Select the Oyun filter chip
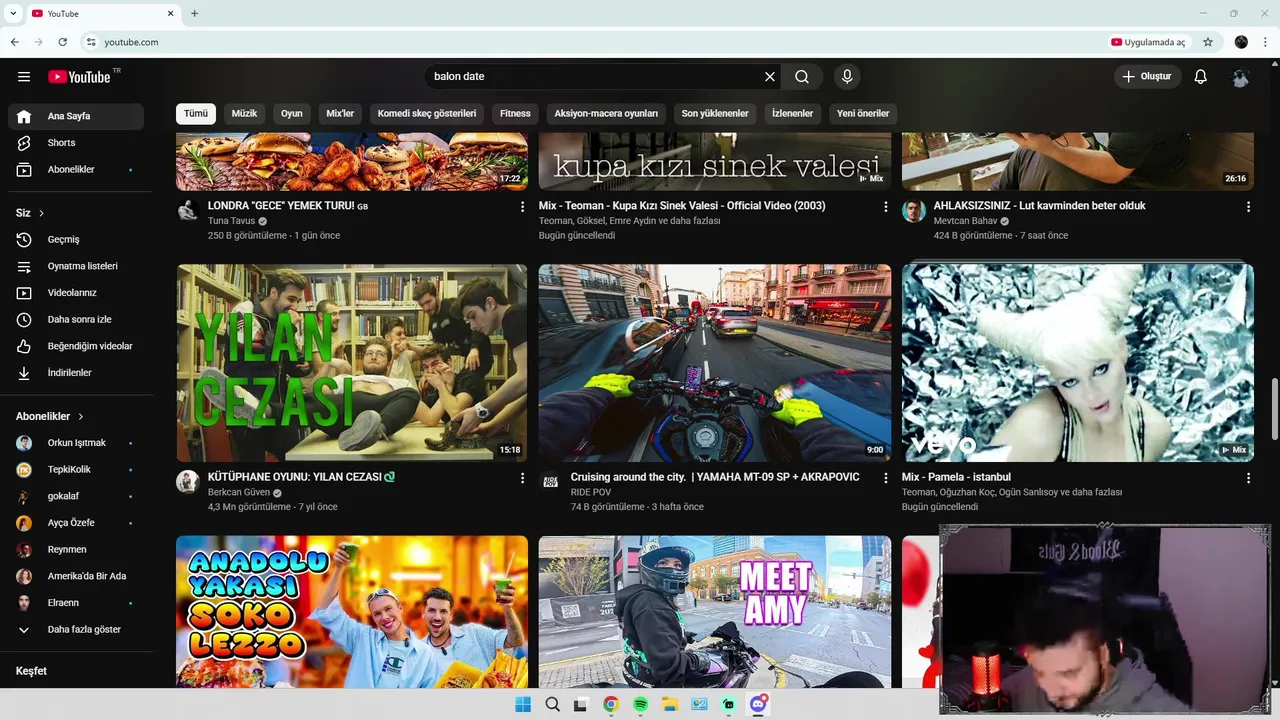This screenshot has height=720, width=1280. click(291, 113)
